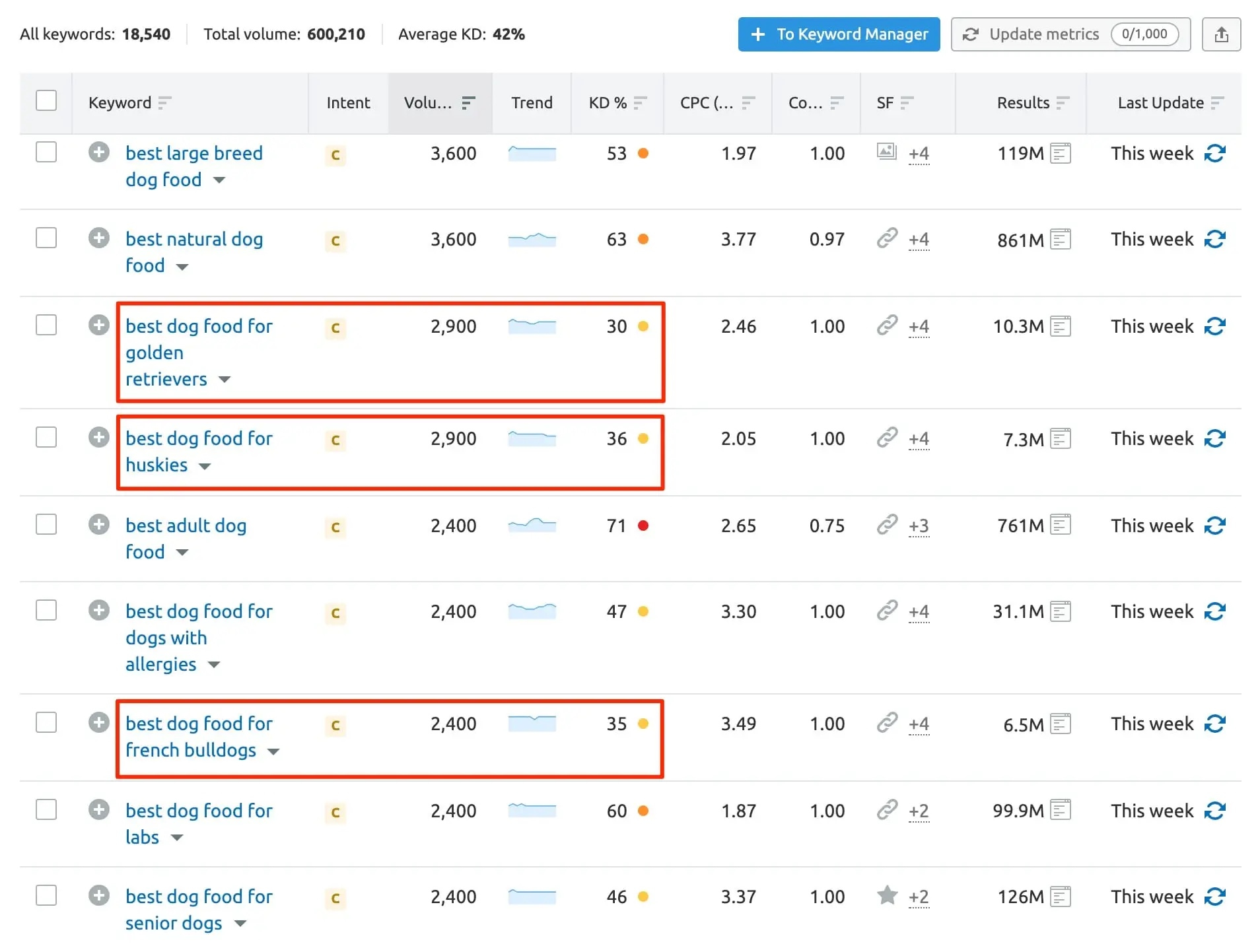The height and width of the screenshot is (952, 1260).
Task: Add 'best dog food for huskies' plus icon
Action: [99, 438]
